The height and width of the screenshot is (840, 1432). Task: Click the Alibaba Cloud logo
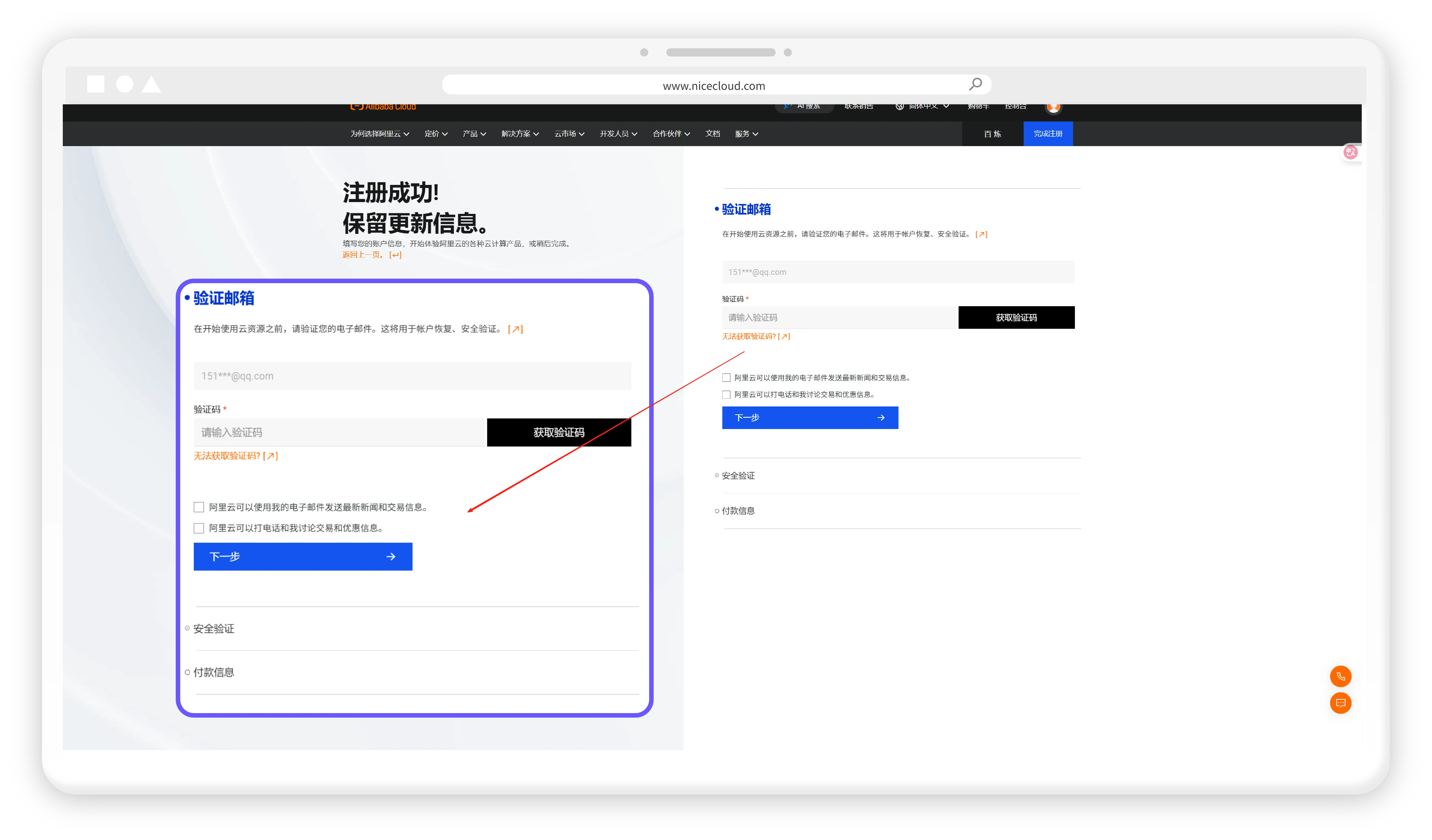383,107
